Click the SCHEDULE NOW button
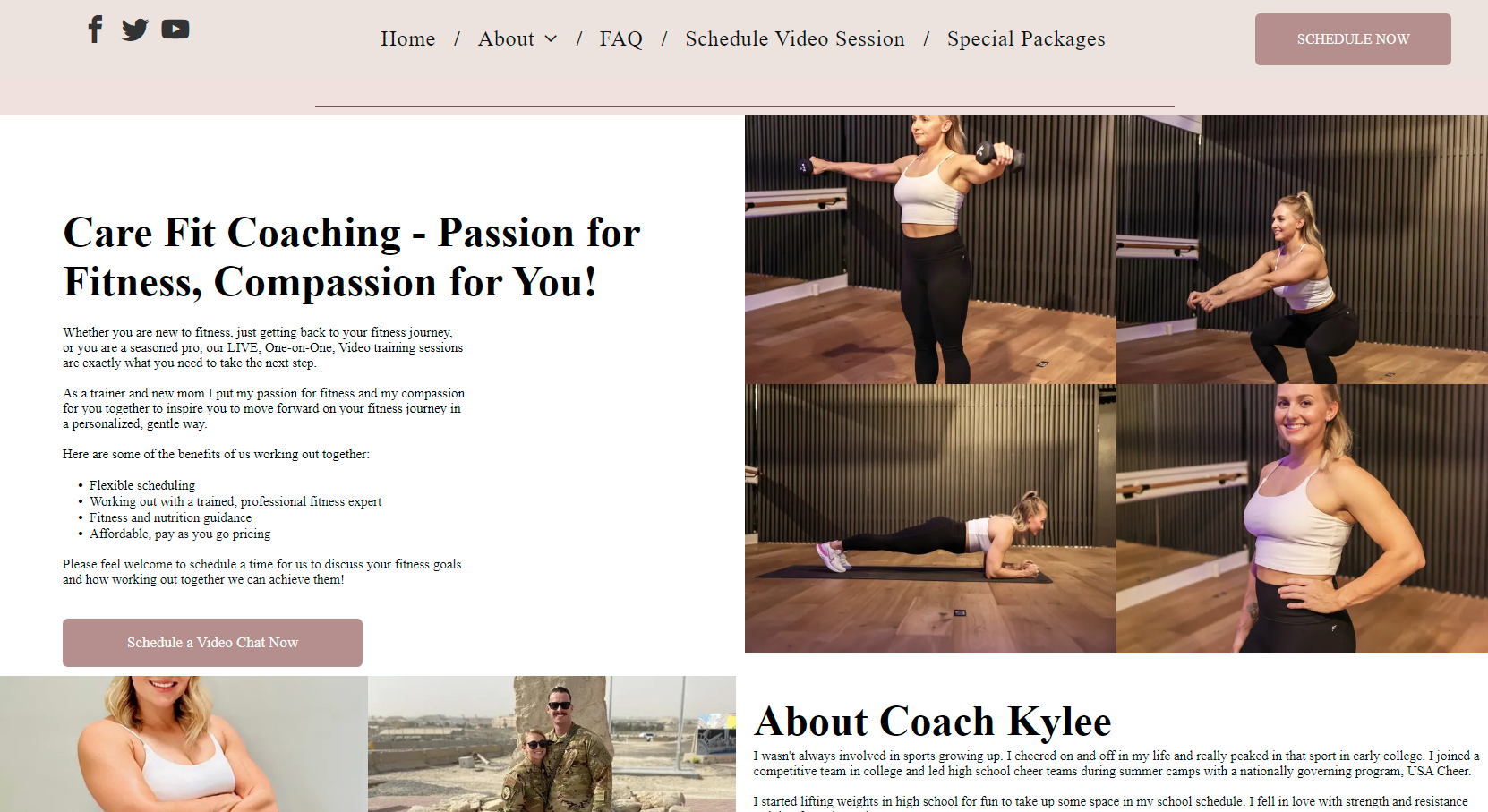The image size is (1488, 812). pos(1353,39)
